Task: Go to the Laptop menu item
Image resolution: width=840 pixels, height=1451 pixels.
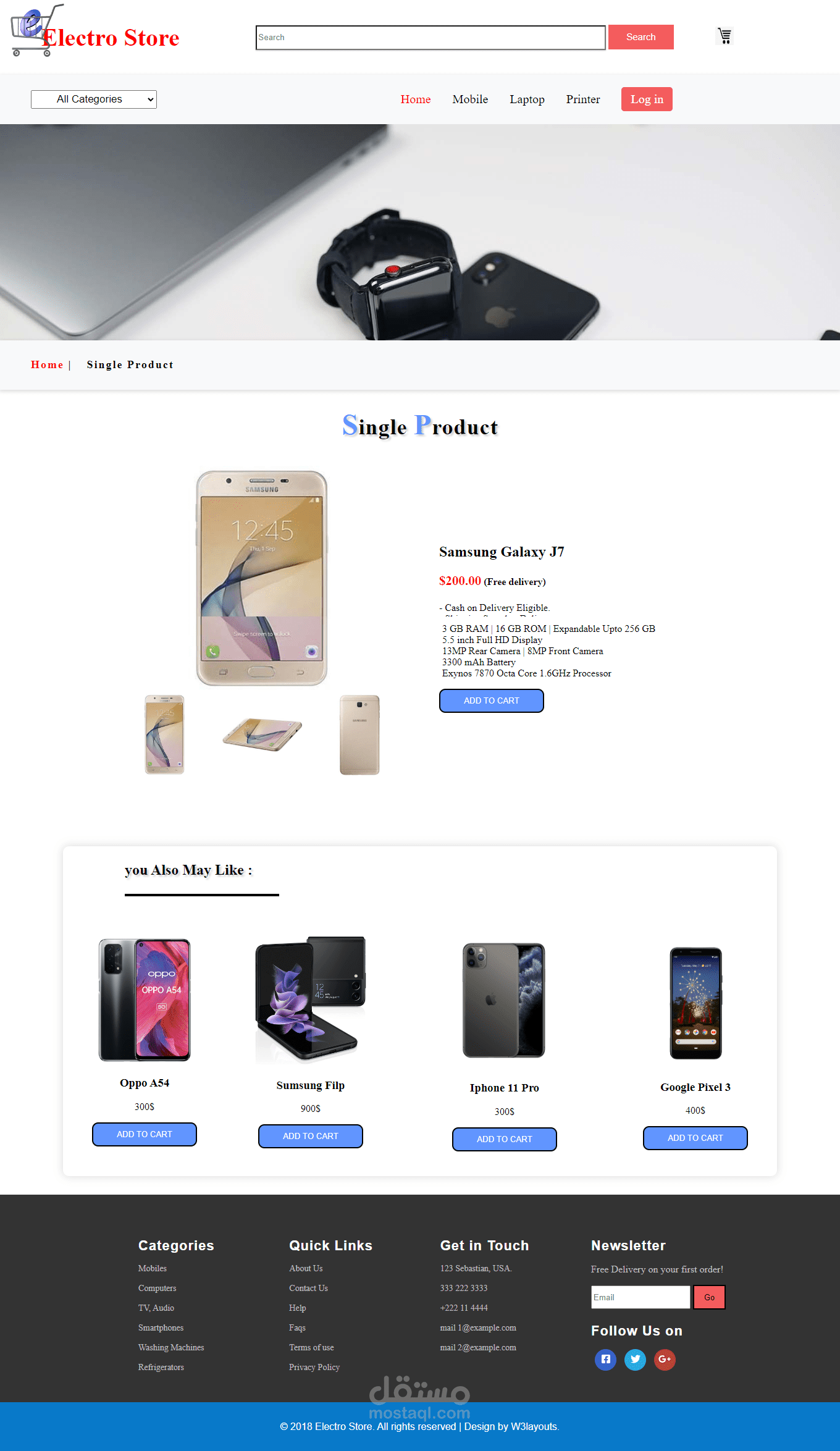Action: tap(527, 99)
